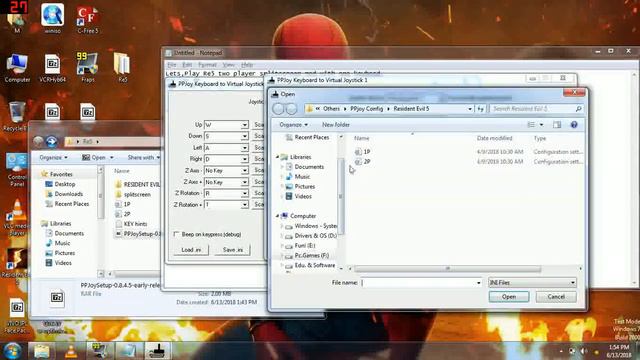Viewport: 640px width, 360px height.
Task: Collapse Libraries node in Open dialog
Action: pyautogui.click(x=278, y=157)
